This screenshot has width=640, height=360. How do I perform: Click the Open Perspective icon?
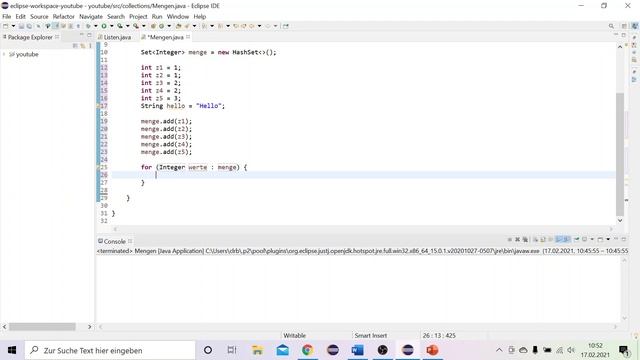[624, 26]
